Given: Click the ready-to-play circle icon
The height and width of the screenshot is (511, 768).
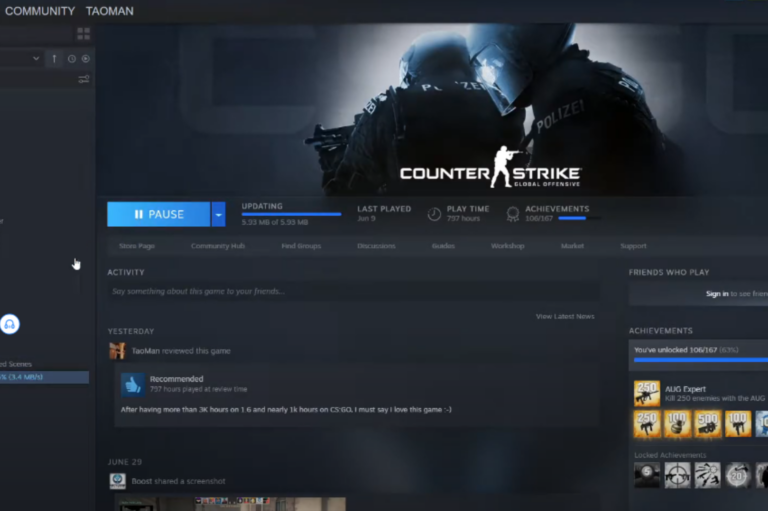Looking at the screenshot, I should tap(86, 59).
